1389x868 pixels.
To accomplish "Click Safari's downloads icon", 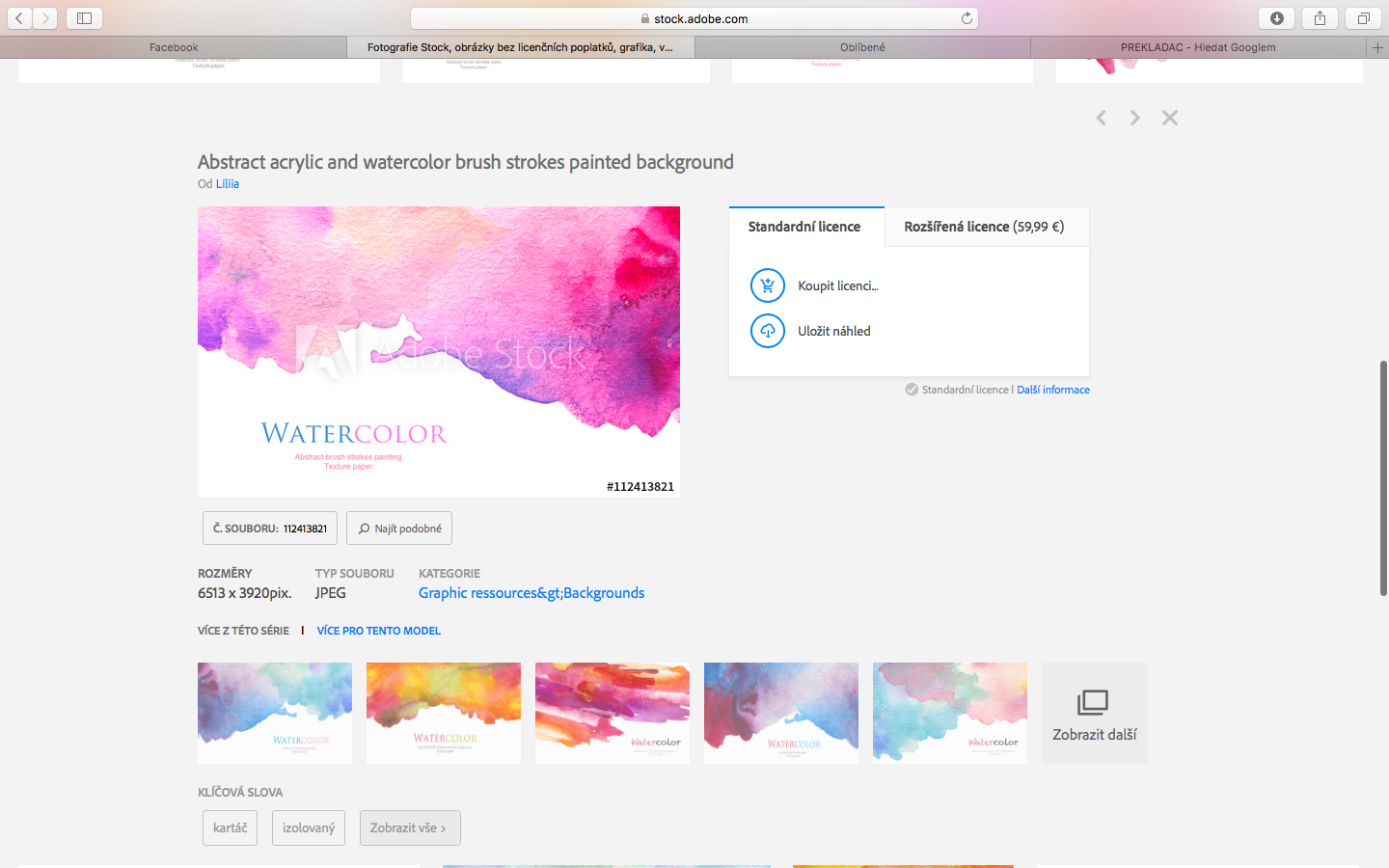I will (1276, 18).
